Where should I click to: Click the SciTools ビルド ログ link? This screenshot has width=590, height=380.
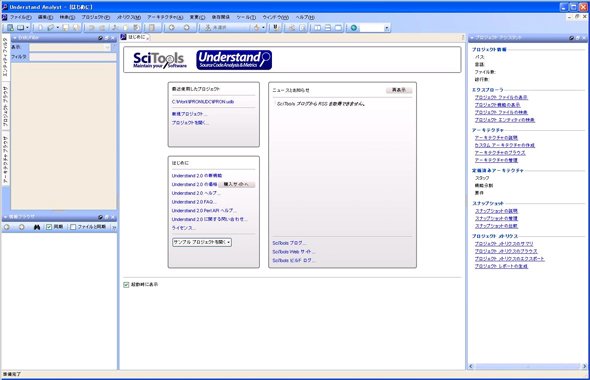[x=294, y=260]
